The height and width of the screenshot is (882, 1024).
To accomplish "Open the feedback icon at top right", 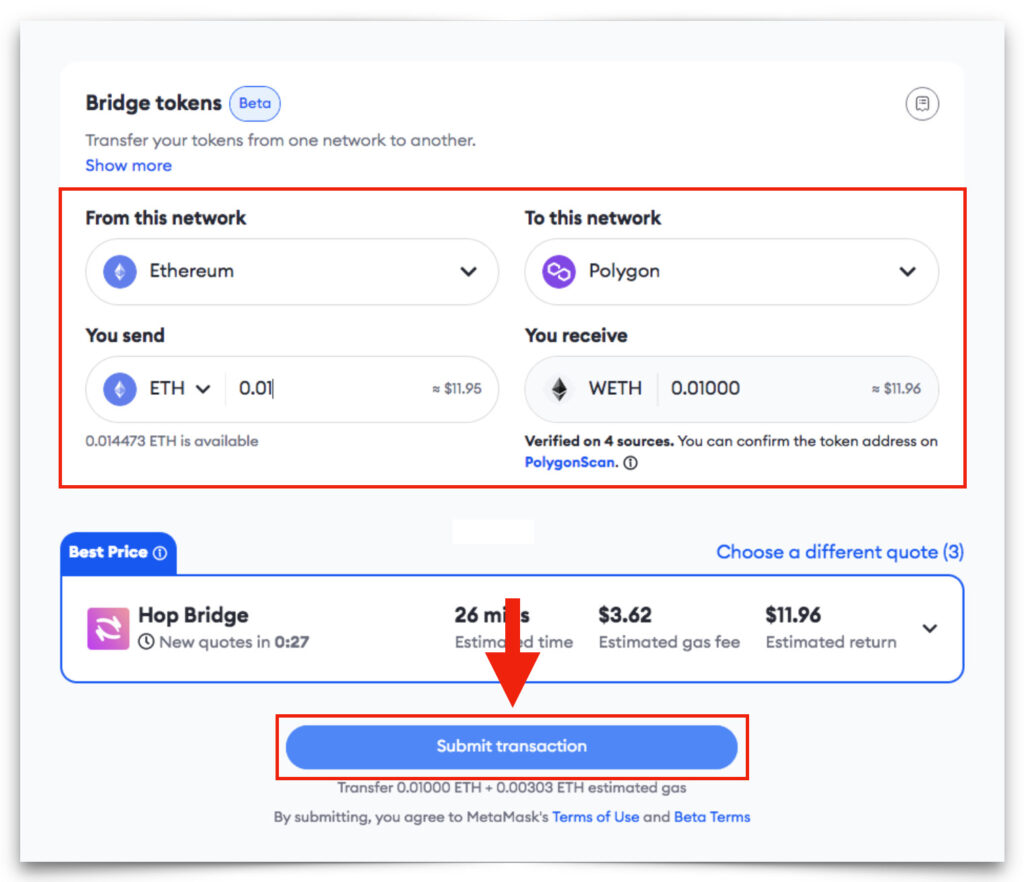I will (922, 104).
